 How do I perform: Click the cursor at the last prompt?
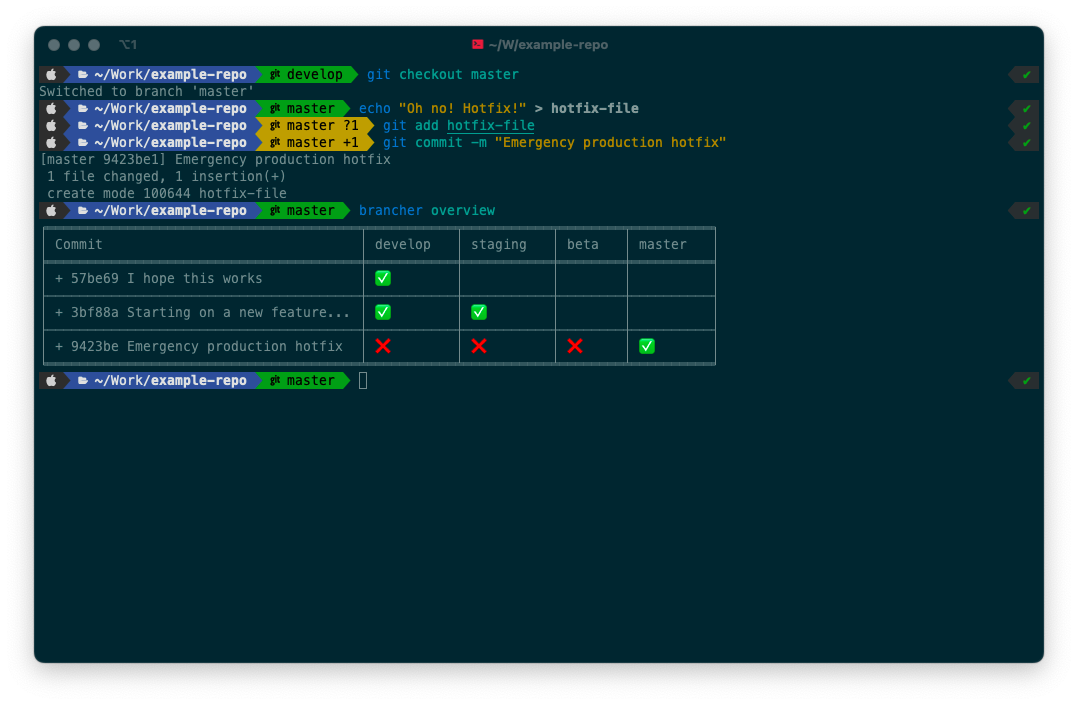pyautogui.click(x=363, y=381)
